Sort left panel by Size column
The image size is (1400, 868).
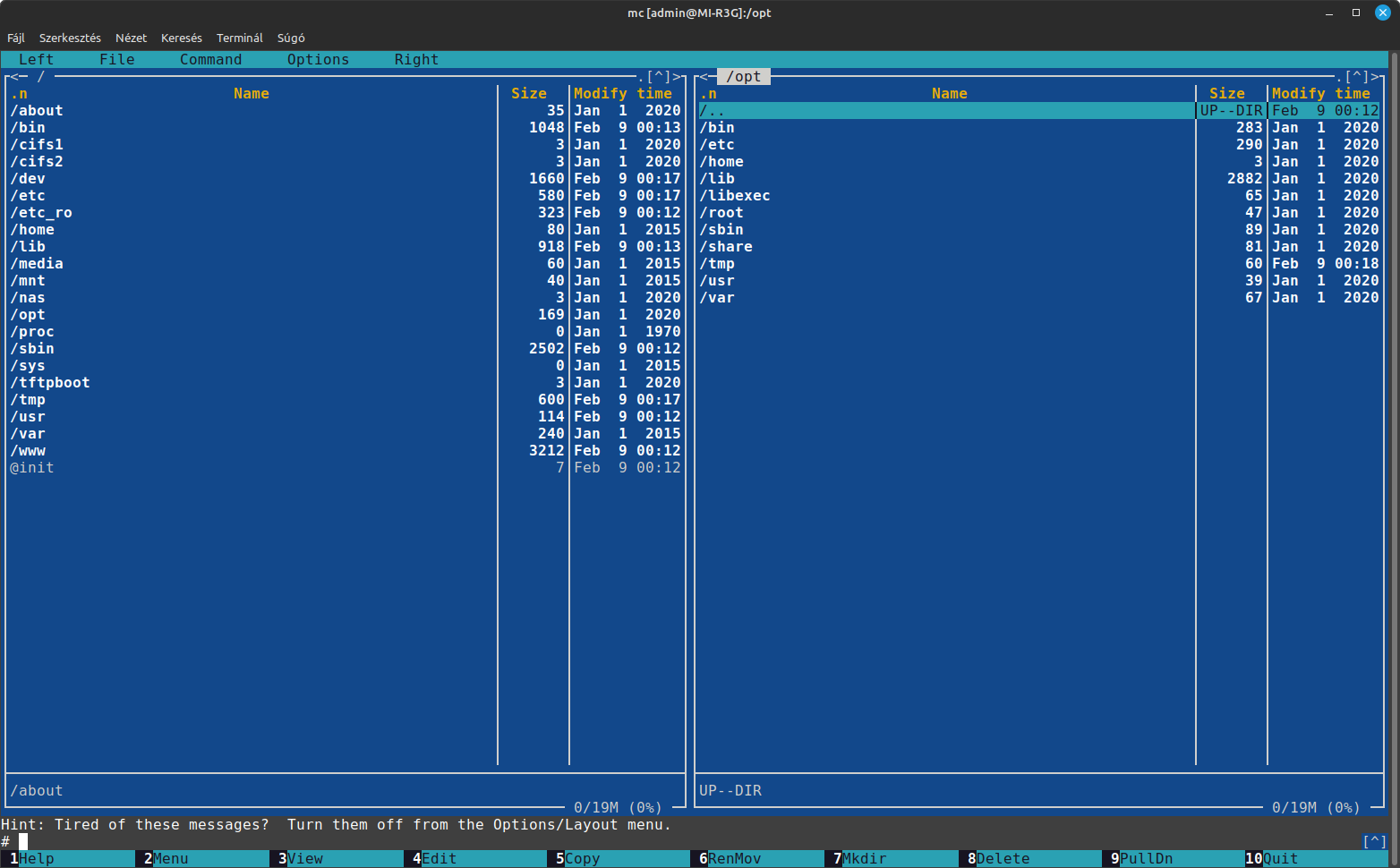(529, 93)
